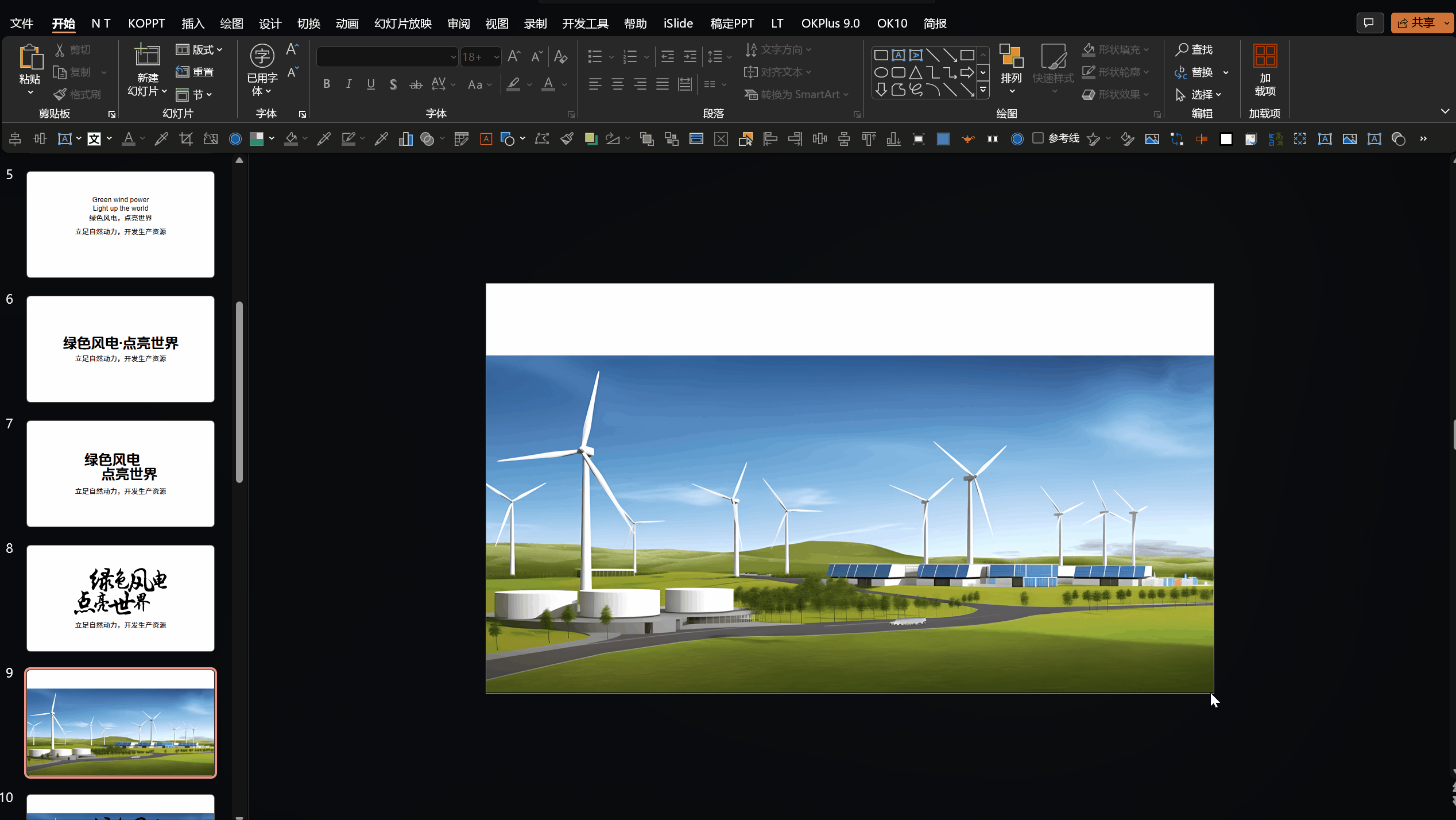
Task: Open the font name dropdown
Action: 453,57
